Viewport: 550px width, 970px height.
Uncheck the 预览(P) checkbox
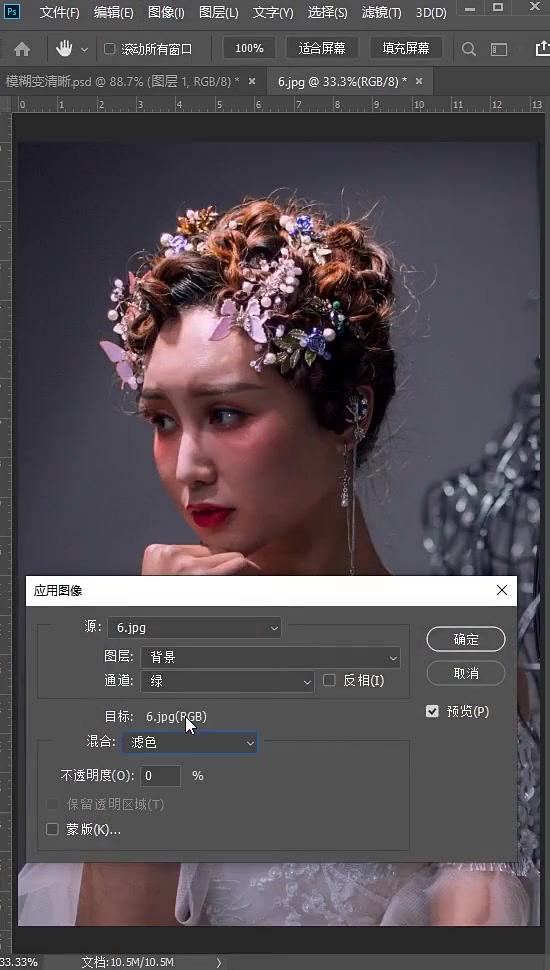pyautogui.click(x=432, y=711)
